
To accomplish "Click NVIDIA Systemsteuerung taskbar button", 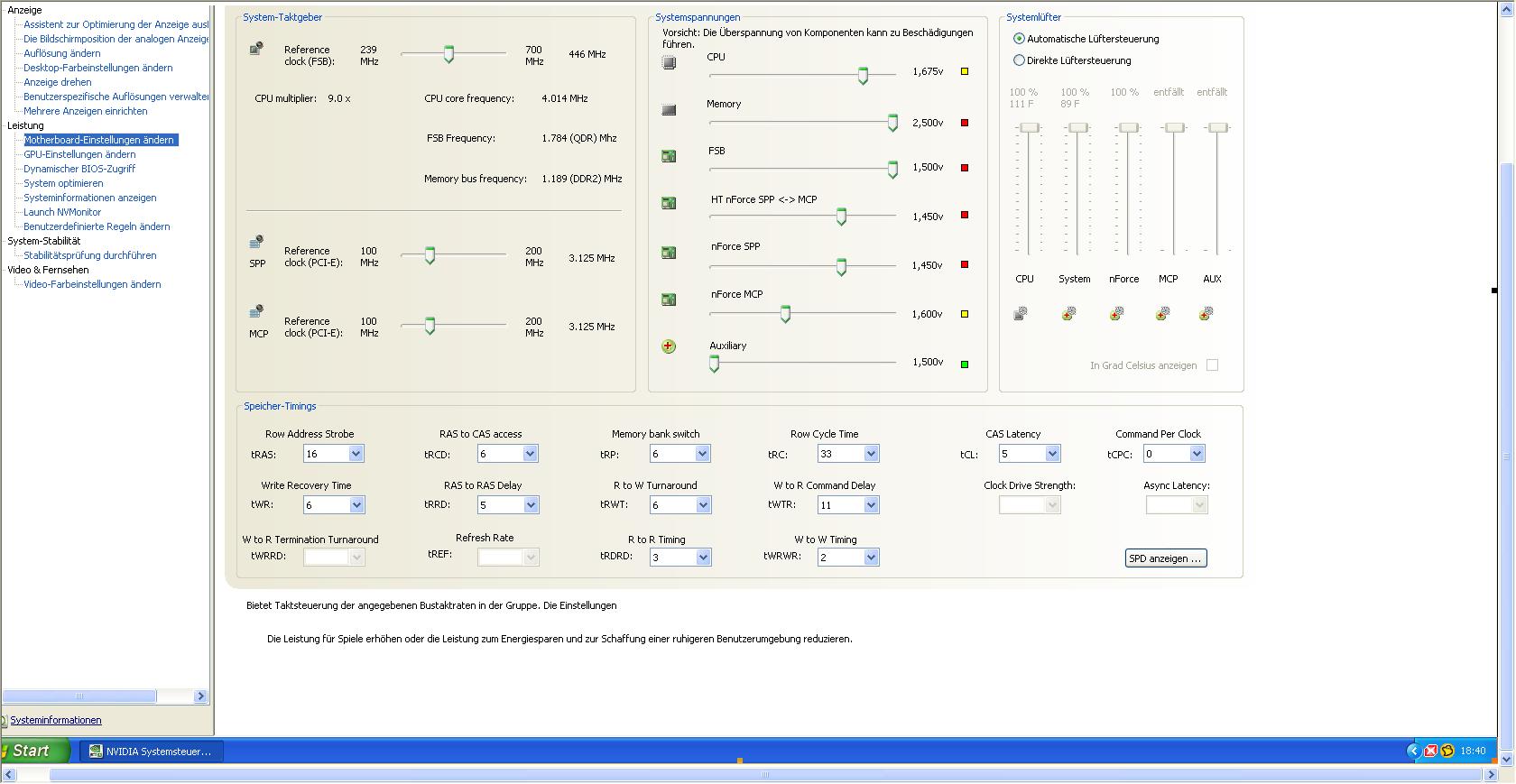I will pos(152,751).
